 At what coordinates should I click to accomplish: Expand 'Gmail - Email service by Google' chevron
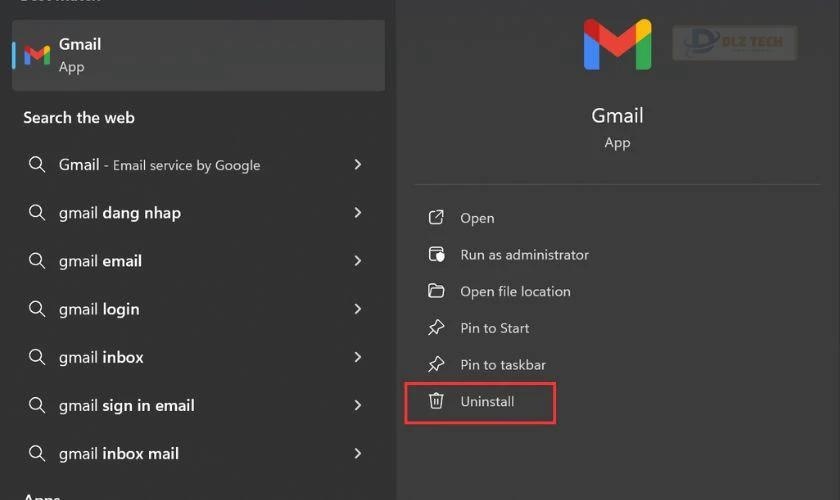(358, 165)
